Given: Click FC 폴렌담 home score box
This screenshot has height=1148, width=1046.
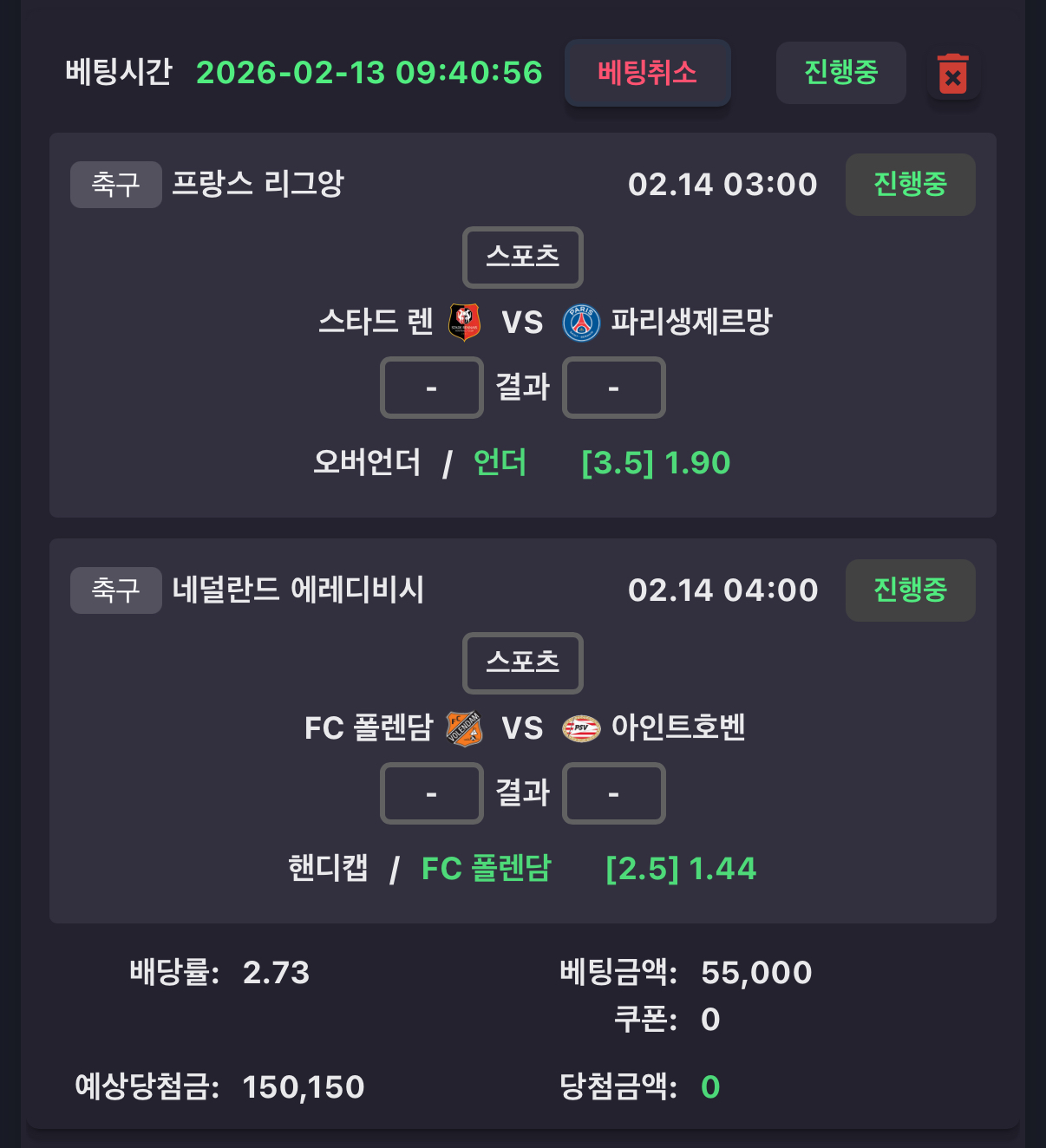Looking at the screenshot, I should [431, 793].
